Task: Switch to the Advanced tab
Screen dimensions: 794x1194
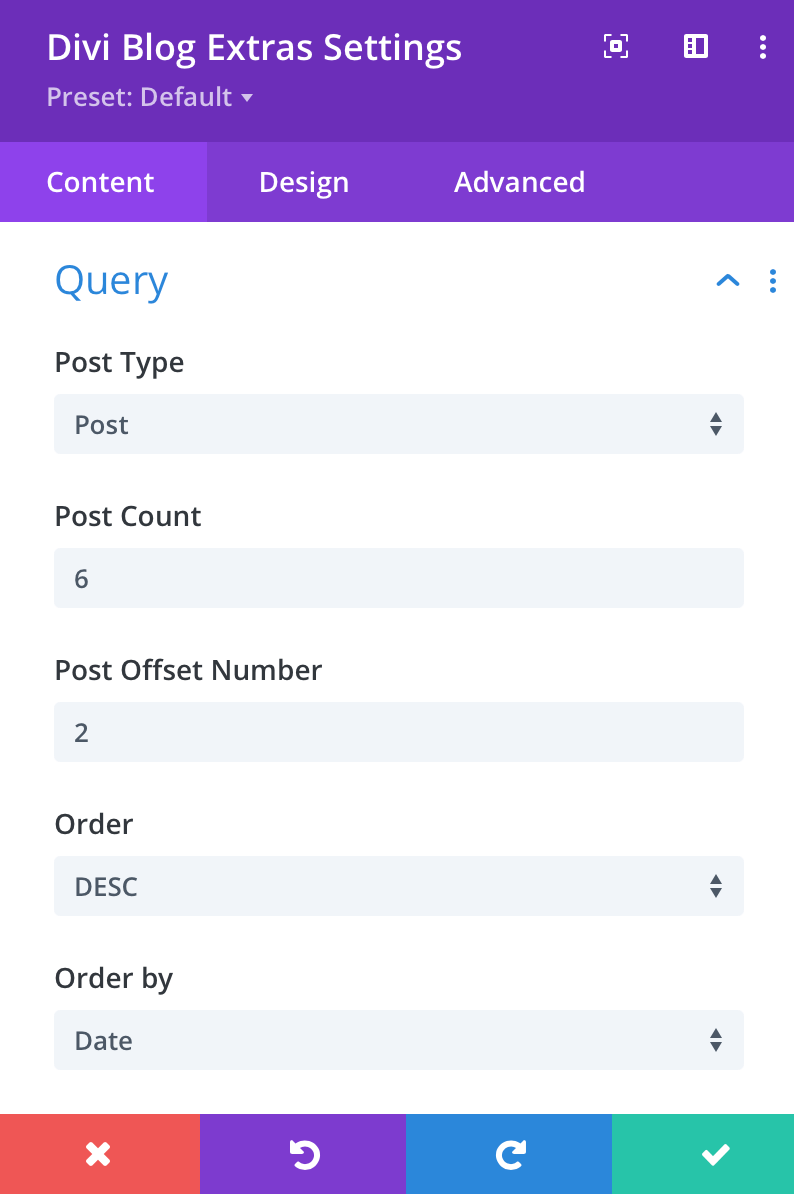Action: tap(519, 182)
